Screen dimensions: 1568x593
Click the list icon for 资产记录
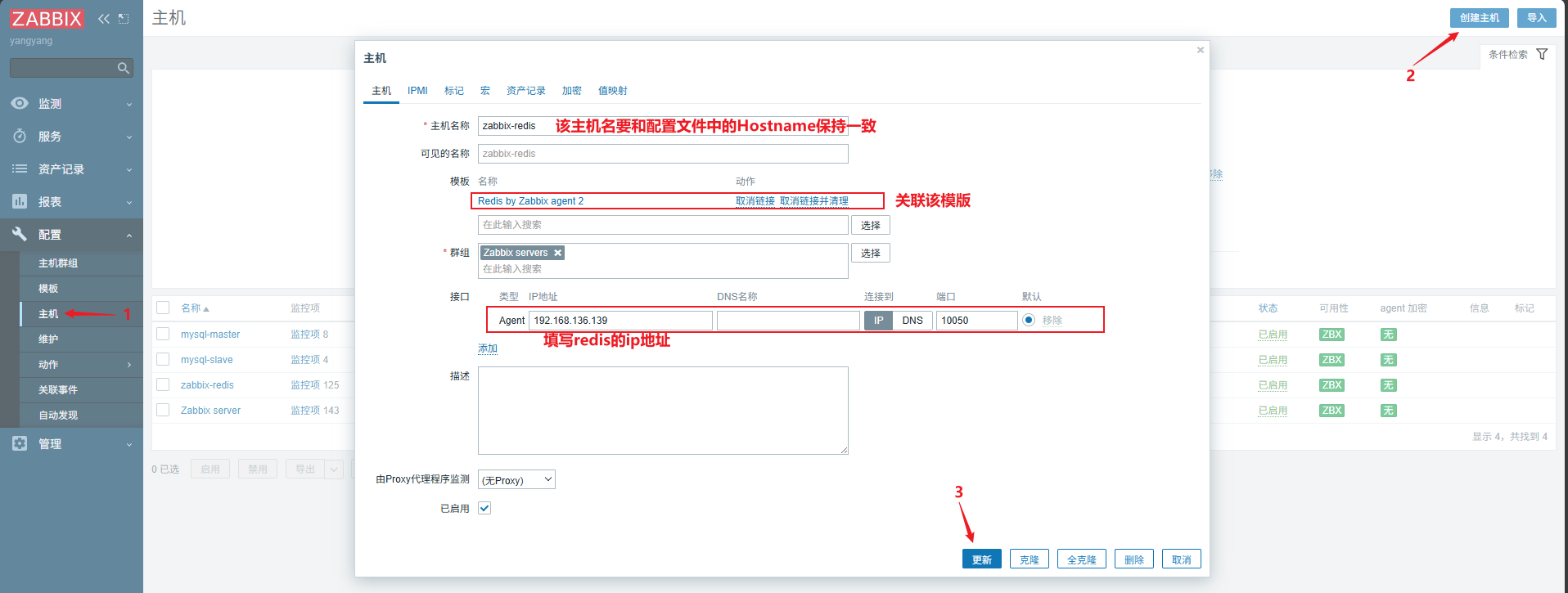[x=20, y=168]
